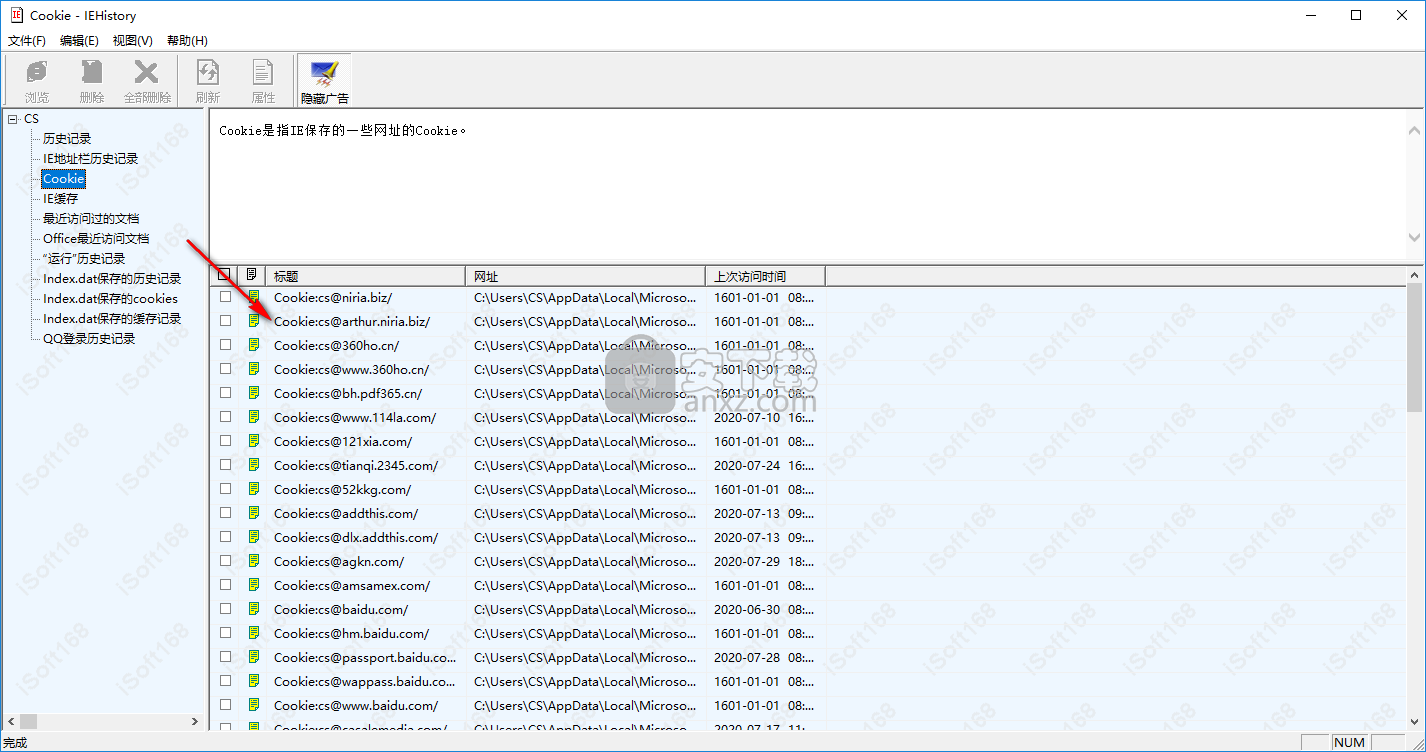Sort by the 网址 column header
Viewport: 1426px width, 752px height.
coord(586,276)
